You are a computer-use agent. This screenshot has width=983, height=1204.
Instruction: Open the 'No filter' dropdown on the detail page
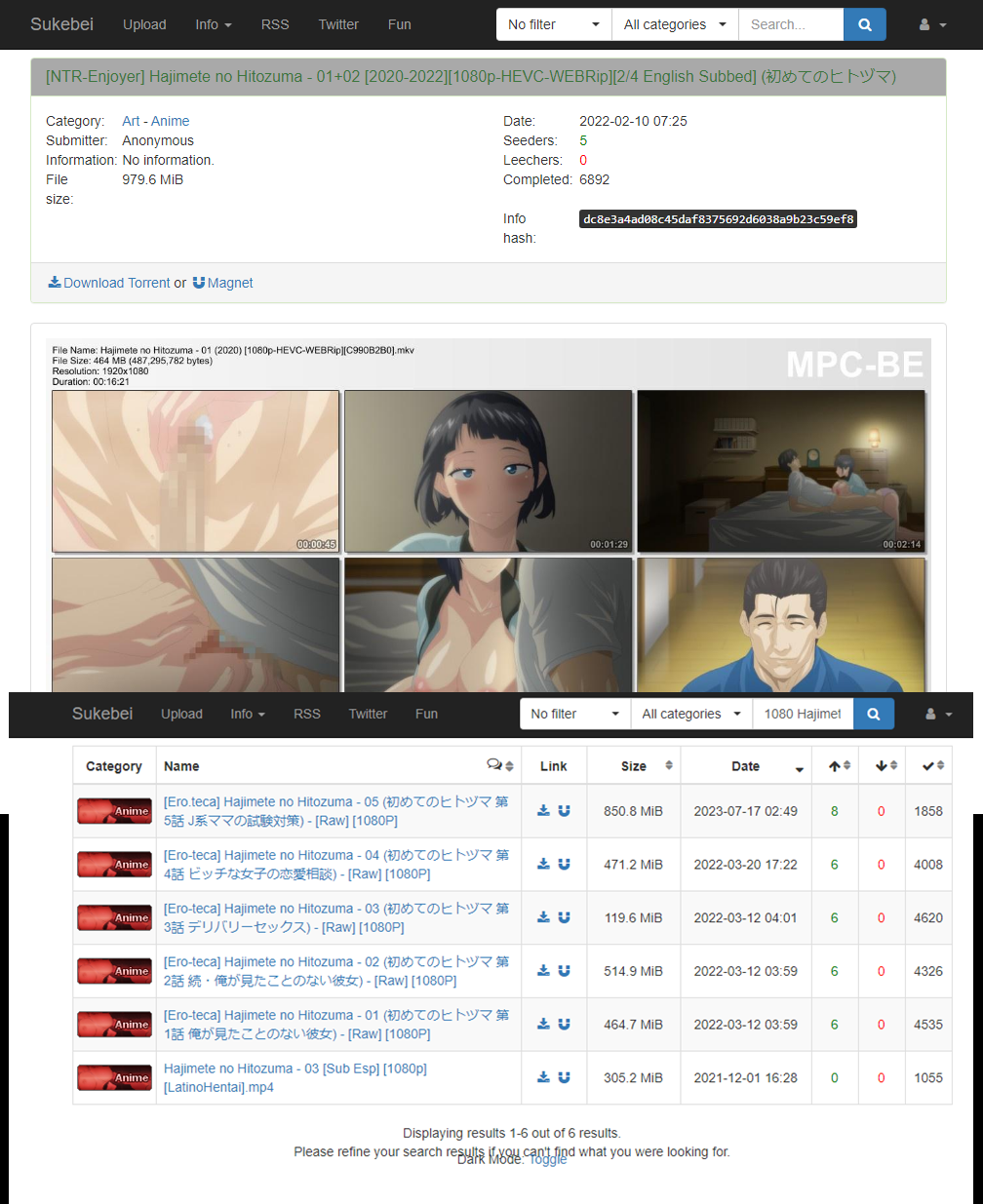(554, 24)
